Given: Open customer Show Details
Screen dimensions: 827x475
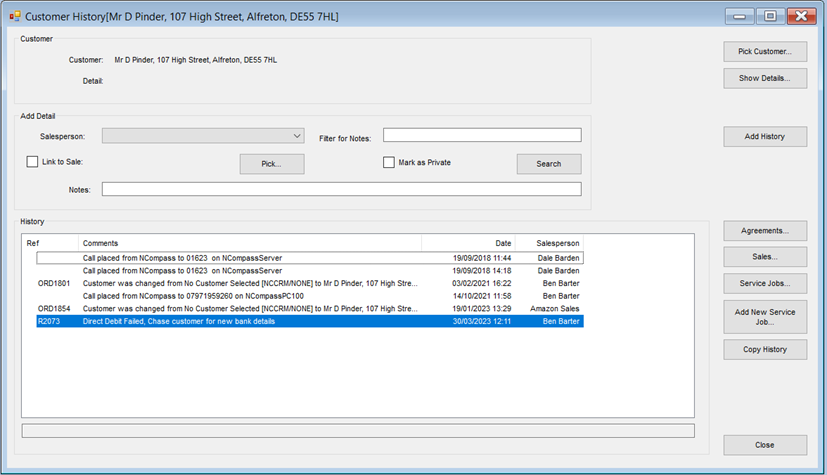Looking at the screenshot, I should (765, 78).
